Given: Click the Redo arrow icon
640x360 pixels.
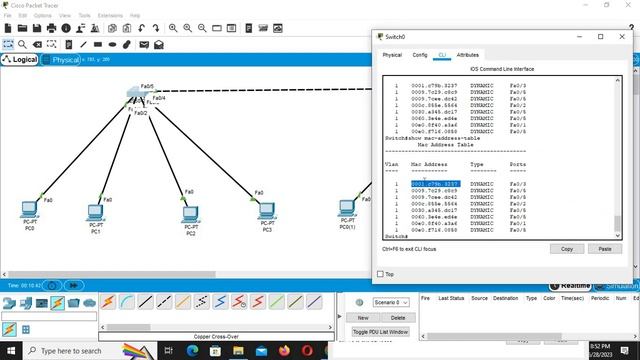Looking at the screenshot, I should (x=156, y=28).
